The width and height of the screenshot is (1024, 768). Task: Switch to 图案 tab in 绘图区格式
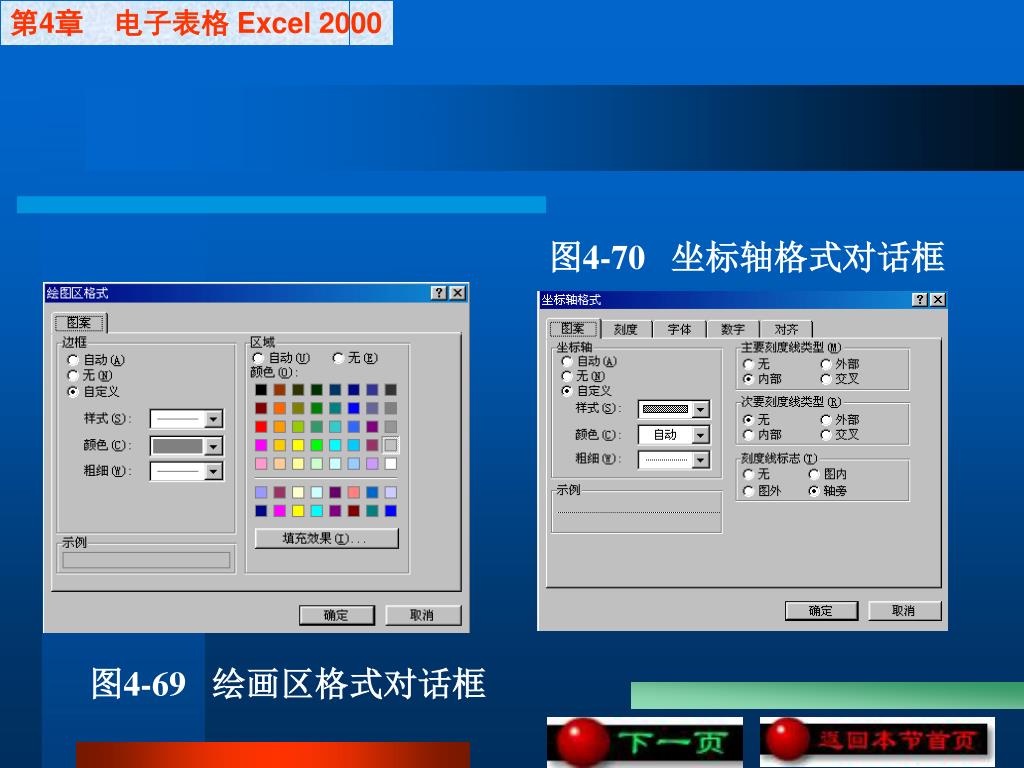pos(80,323)
